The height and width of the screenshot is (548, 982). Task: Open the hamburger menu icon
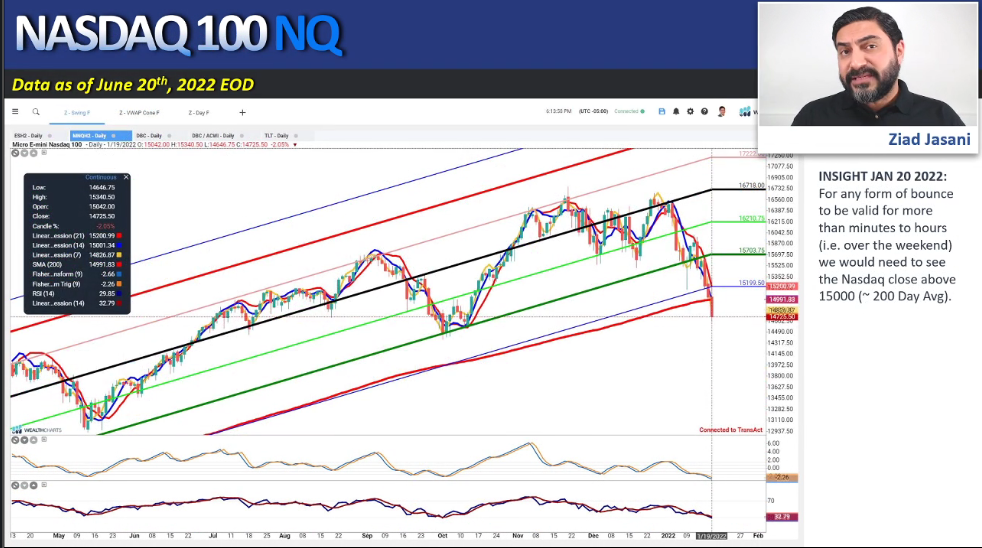coord(15,111)
